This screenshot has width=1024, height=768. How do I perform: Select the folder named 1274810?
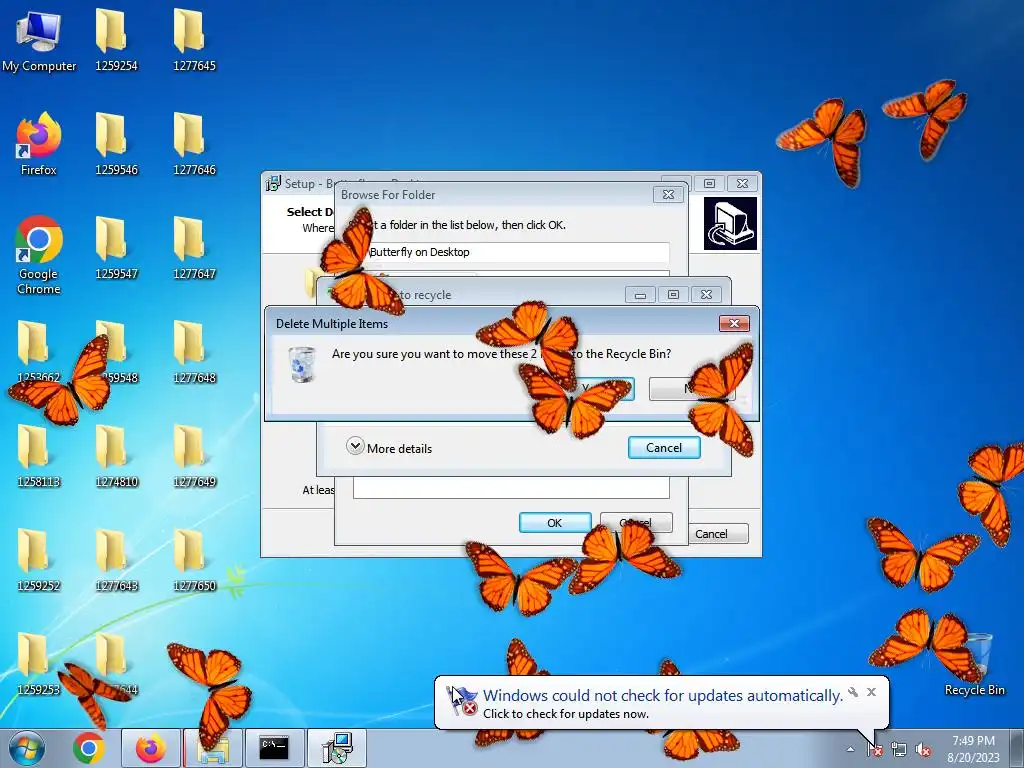coord(116,456)
